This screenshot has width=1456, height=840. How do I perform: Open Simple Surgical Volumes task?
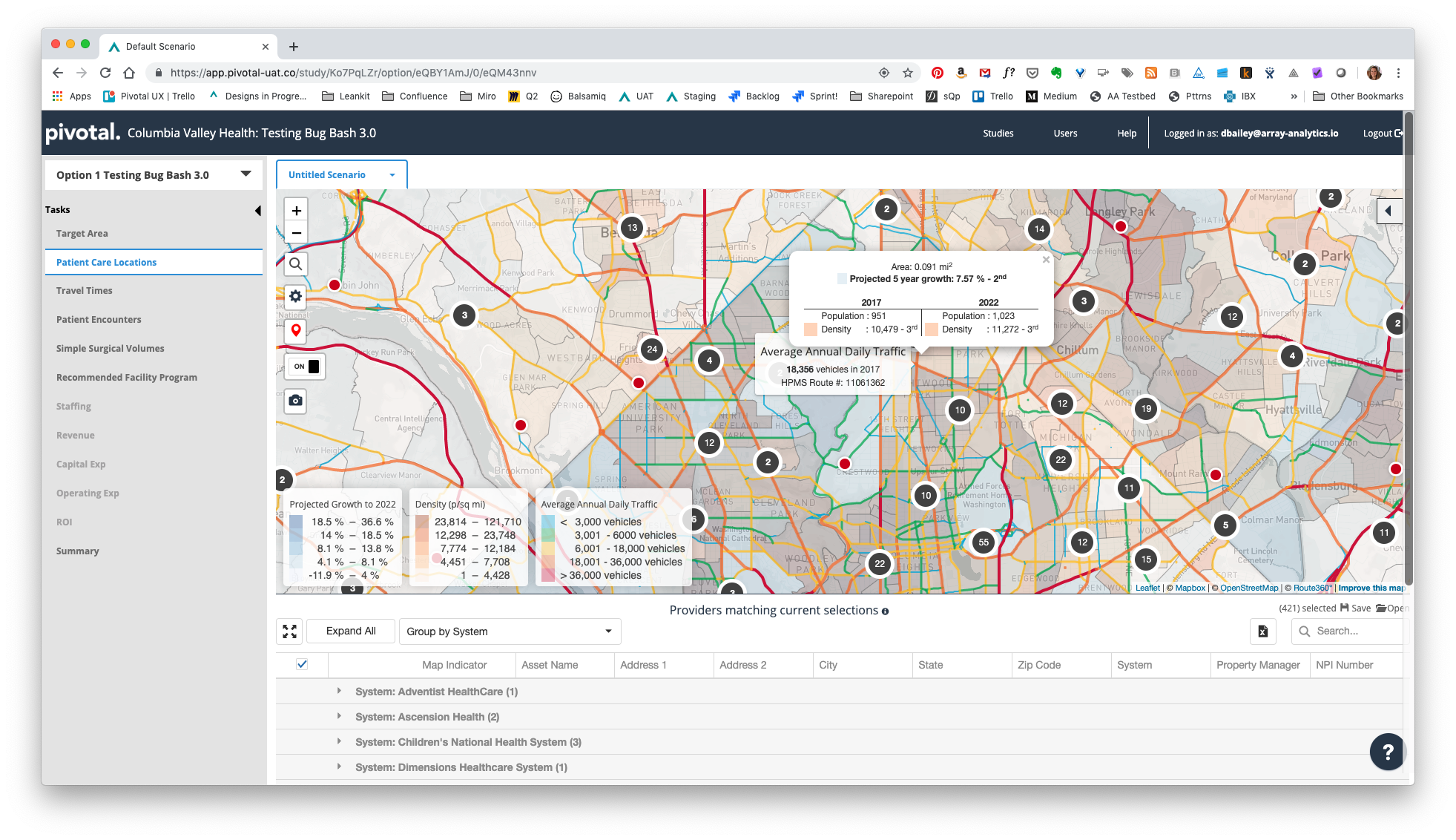point(111,349)
